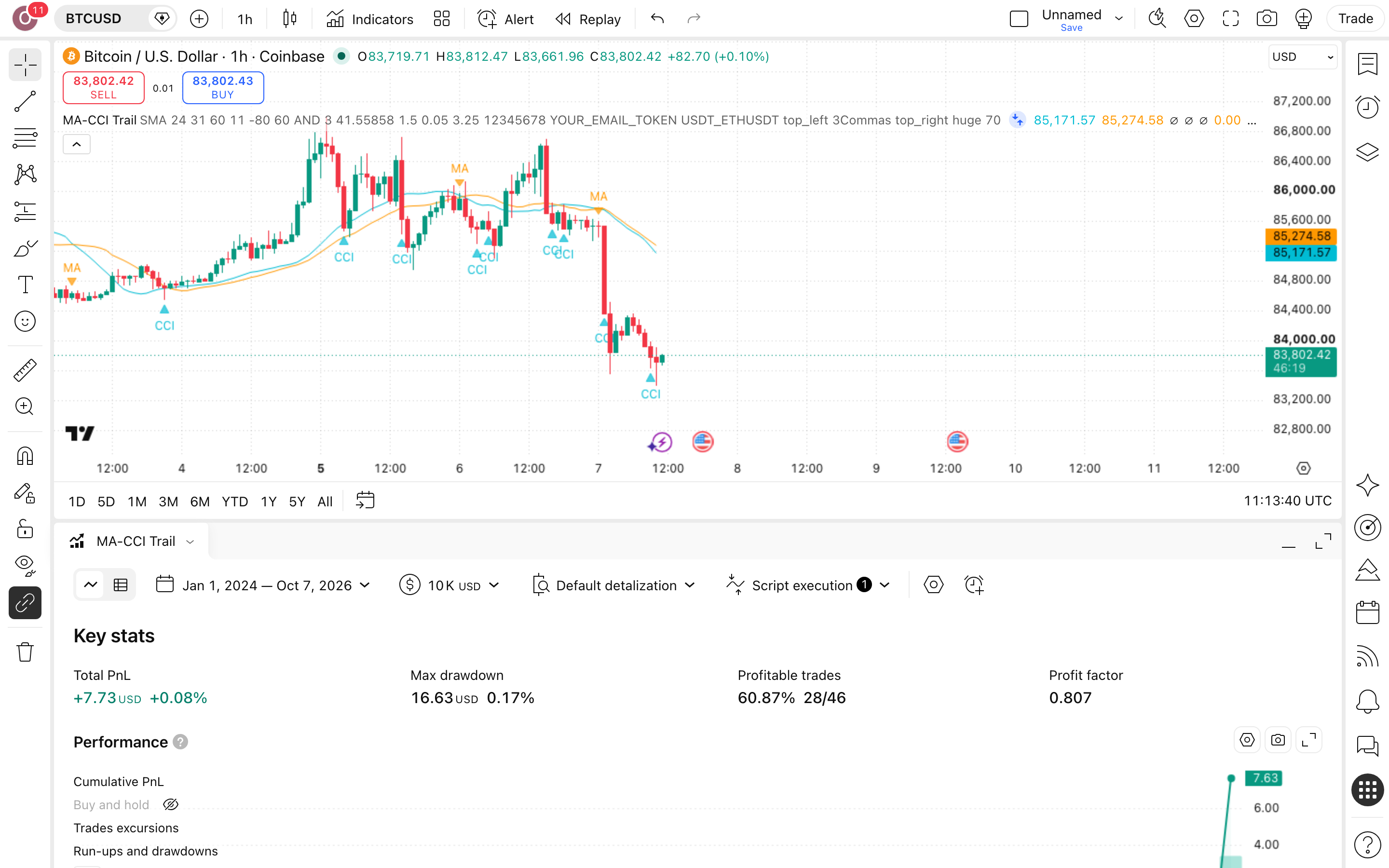This screenshot has width=1389, height=868.
Task: Select the patterns drawing tool
Action: click(x=25, y=175)
